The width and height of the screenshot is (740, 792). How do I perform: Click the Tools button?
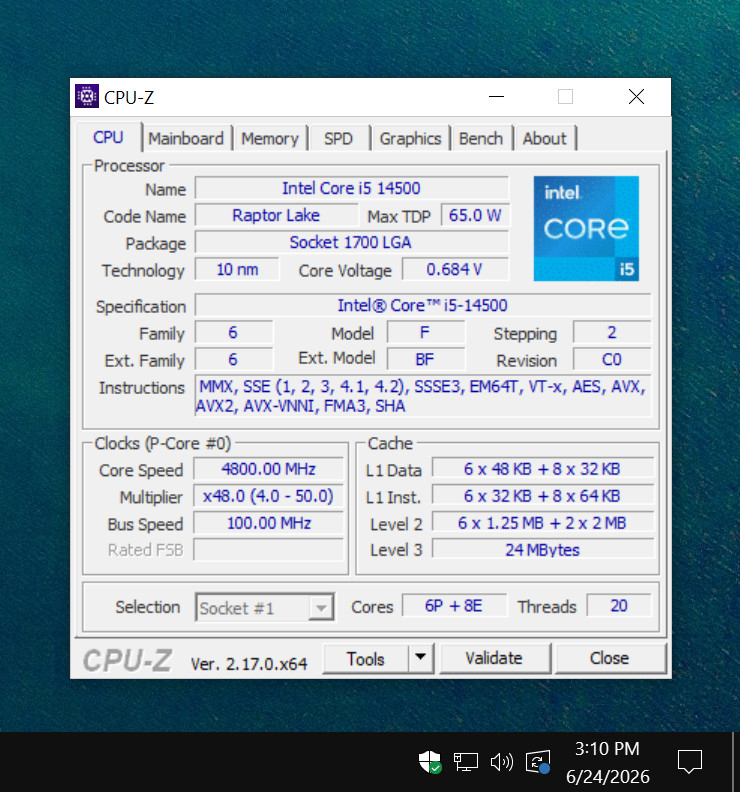click(365, 659)
